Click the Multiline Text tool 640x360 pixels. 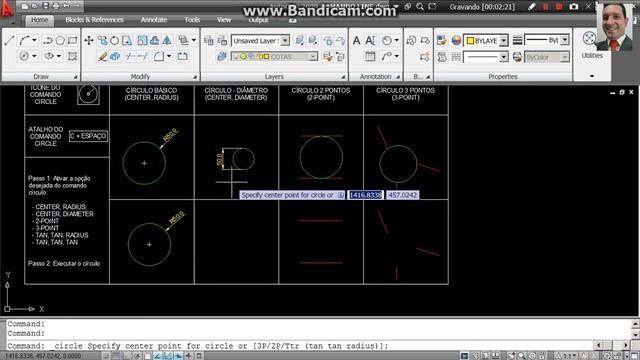coord(356,40)
